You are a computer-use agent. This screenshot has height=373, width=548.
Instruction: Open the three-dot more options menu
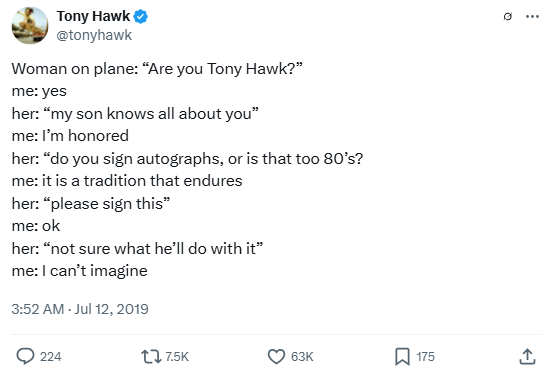click(x=532, y=16)
